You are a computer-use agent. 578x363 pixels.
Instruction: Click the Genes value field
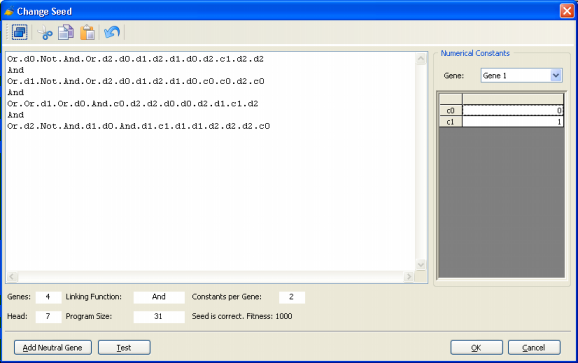[48, 297]
